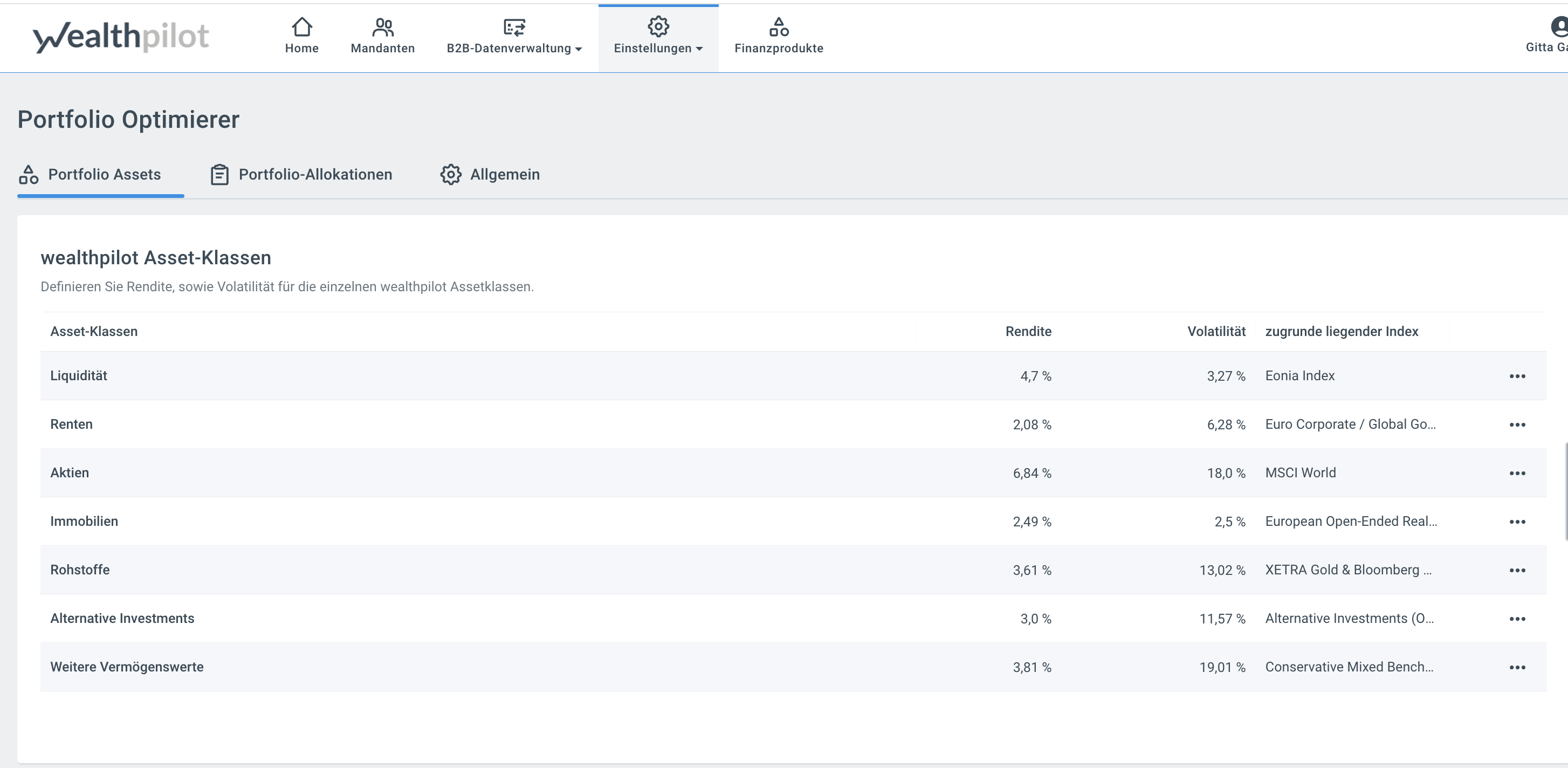The height and width of the screenshot is (768, 1568).
Task: Click the Einstellungen gear icon
Action: click(658, 26)
